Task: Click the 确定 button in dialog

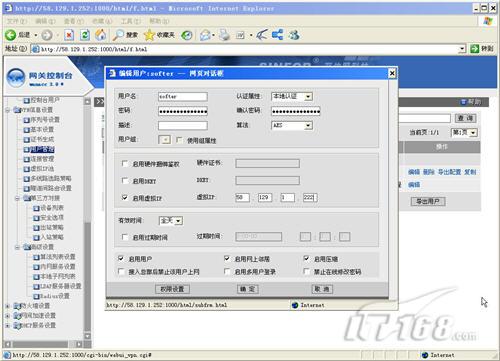Action: click(x=248, y=289)
